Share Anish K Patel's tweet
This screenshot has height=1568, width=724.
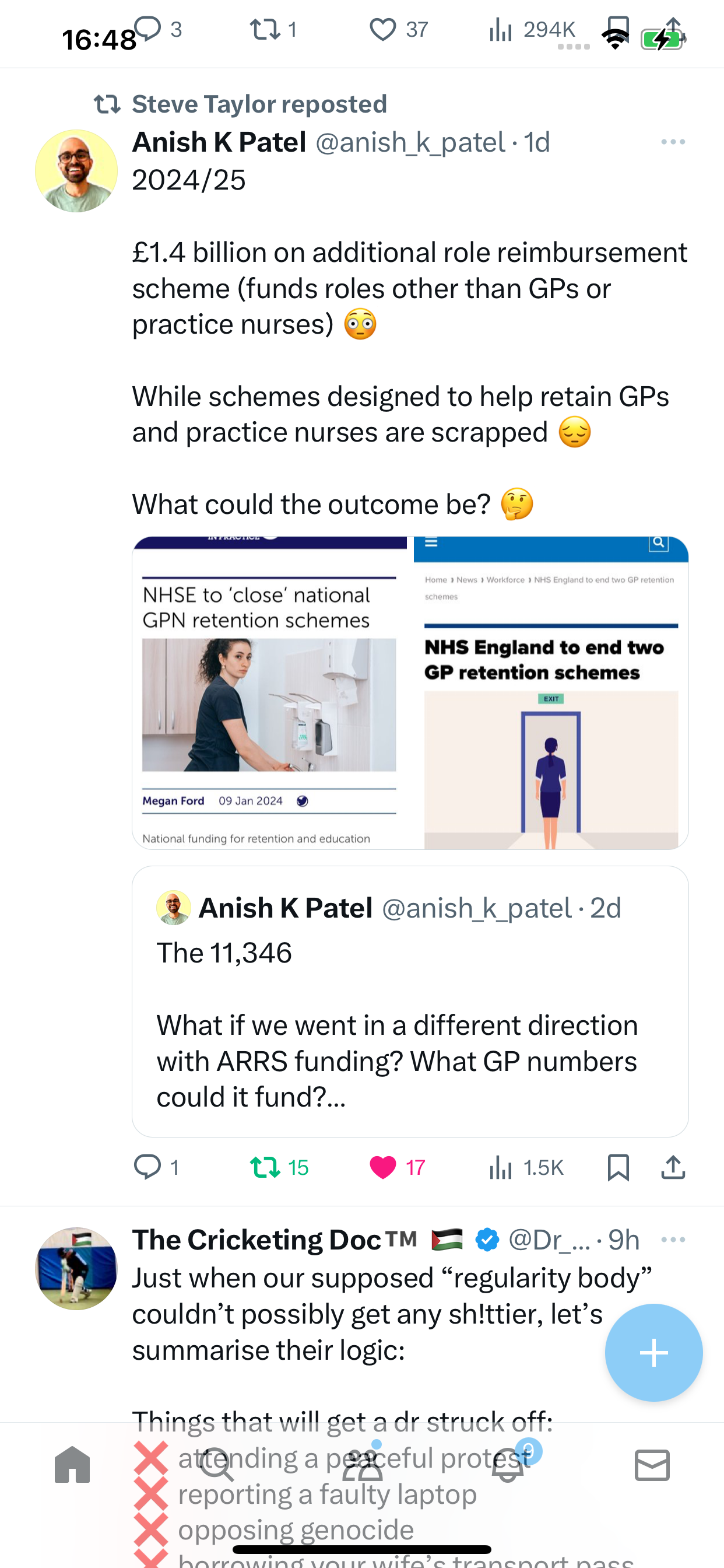point(673,1167)
